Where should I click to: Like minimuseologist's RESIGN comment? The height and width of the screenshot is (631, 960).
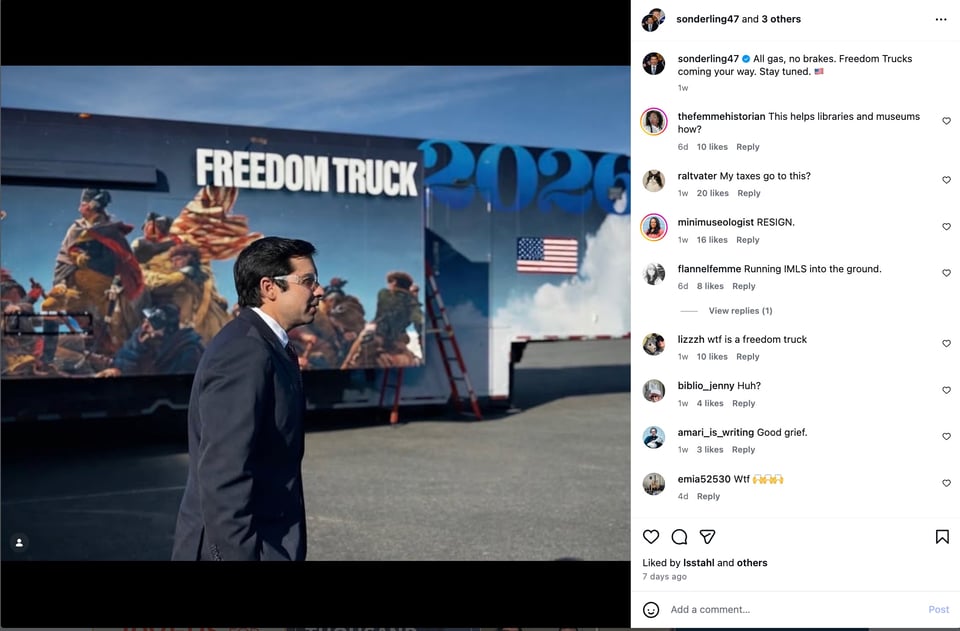946,226
